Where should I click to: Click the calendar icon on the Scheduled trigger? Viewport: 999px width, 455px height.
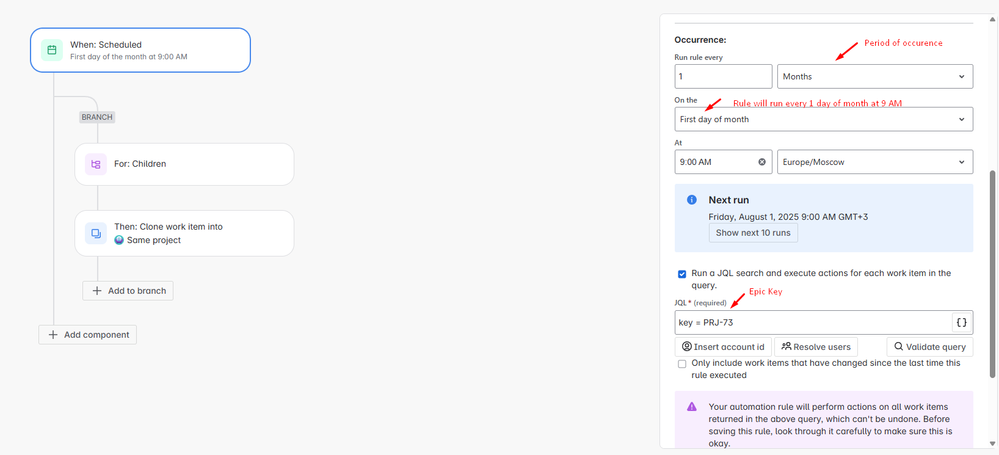pyautogui.click(x=52, y=50)
